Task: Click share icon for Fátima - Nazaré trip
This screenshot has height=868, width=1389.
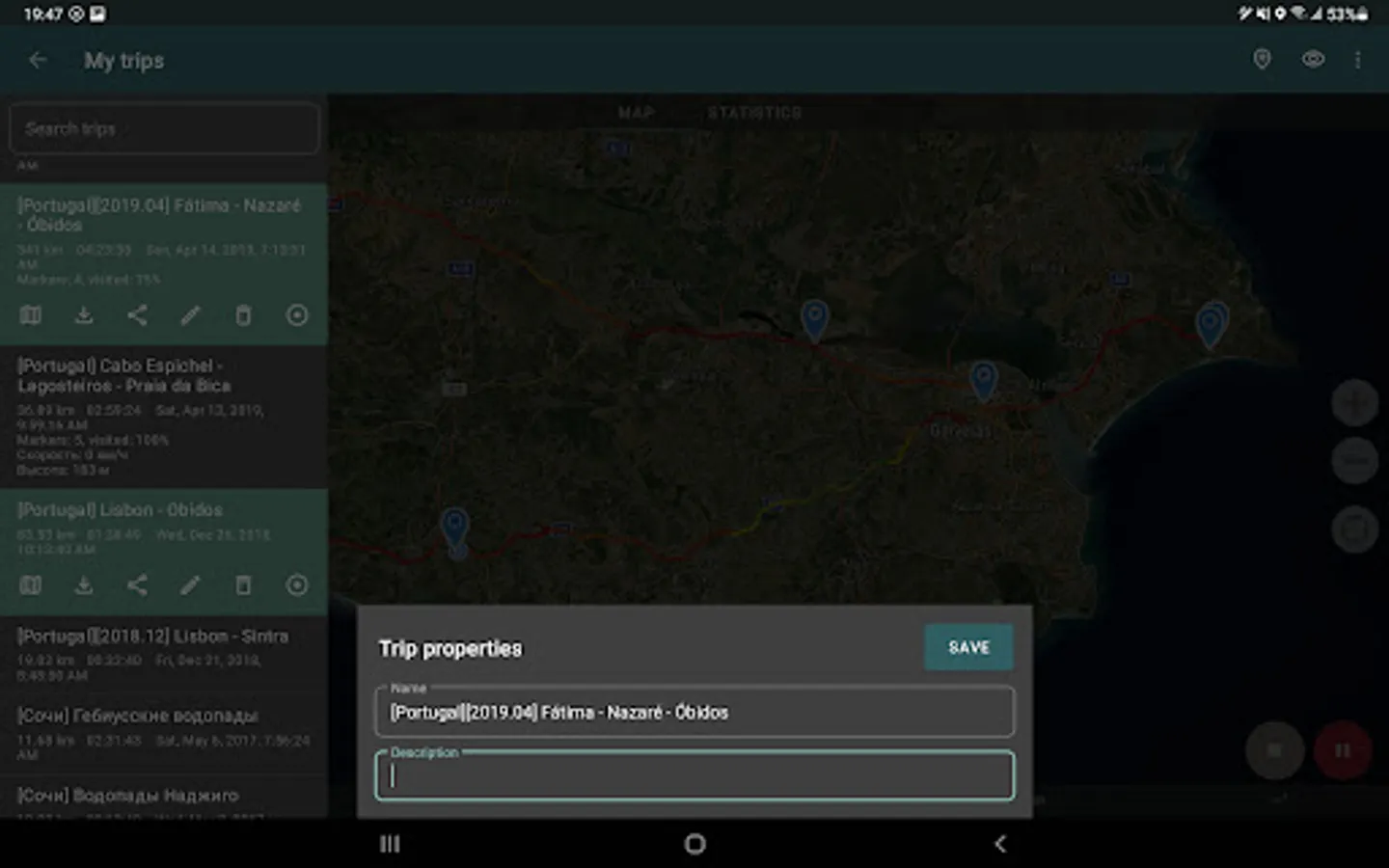Action: coord(137,315)
